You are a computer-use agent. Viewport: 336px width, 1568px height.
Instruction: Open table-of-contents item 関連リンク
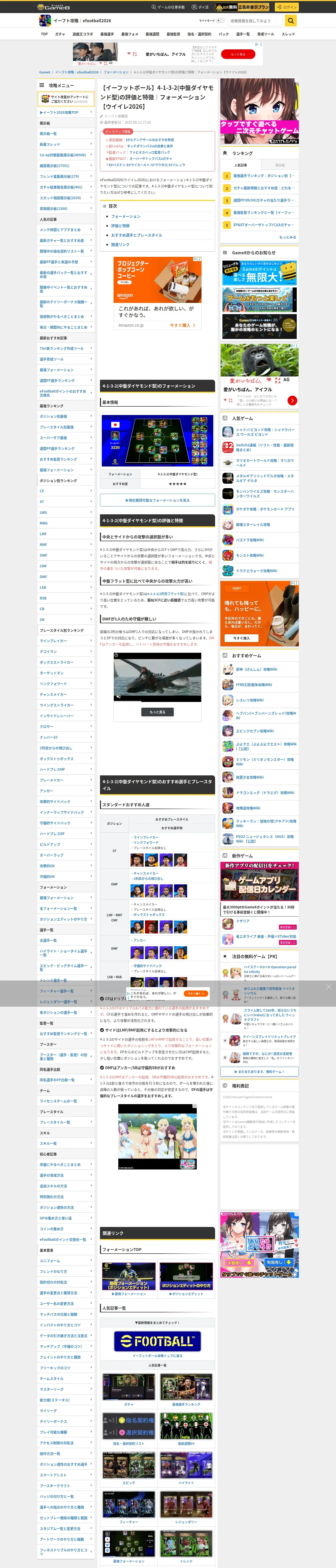120,245
